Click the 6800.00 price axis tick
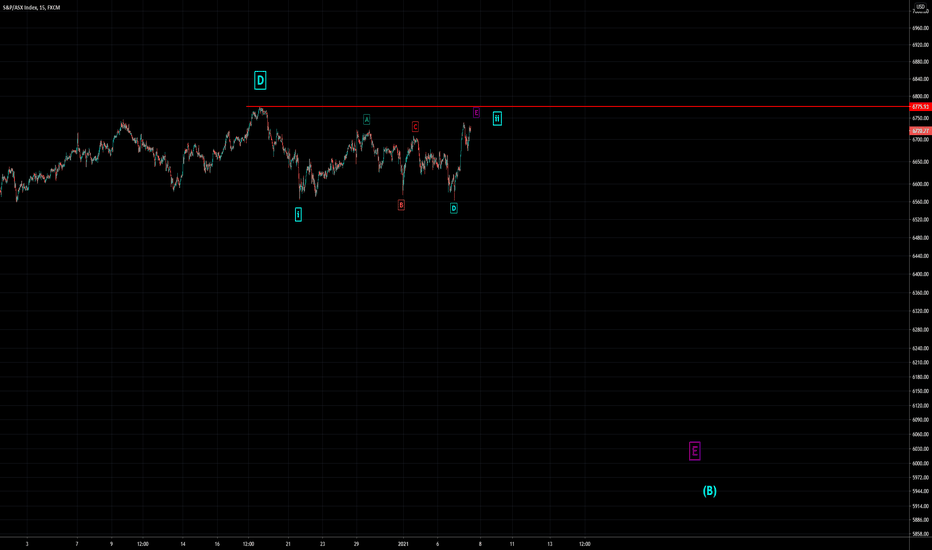The height and width of the screenshot is (550, 932). 920,96
